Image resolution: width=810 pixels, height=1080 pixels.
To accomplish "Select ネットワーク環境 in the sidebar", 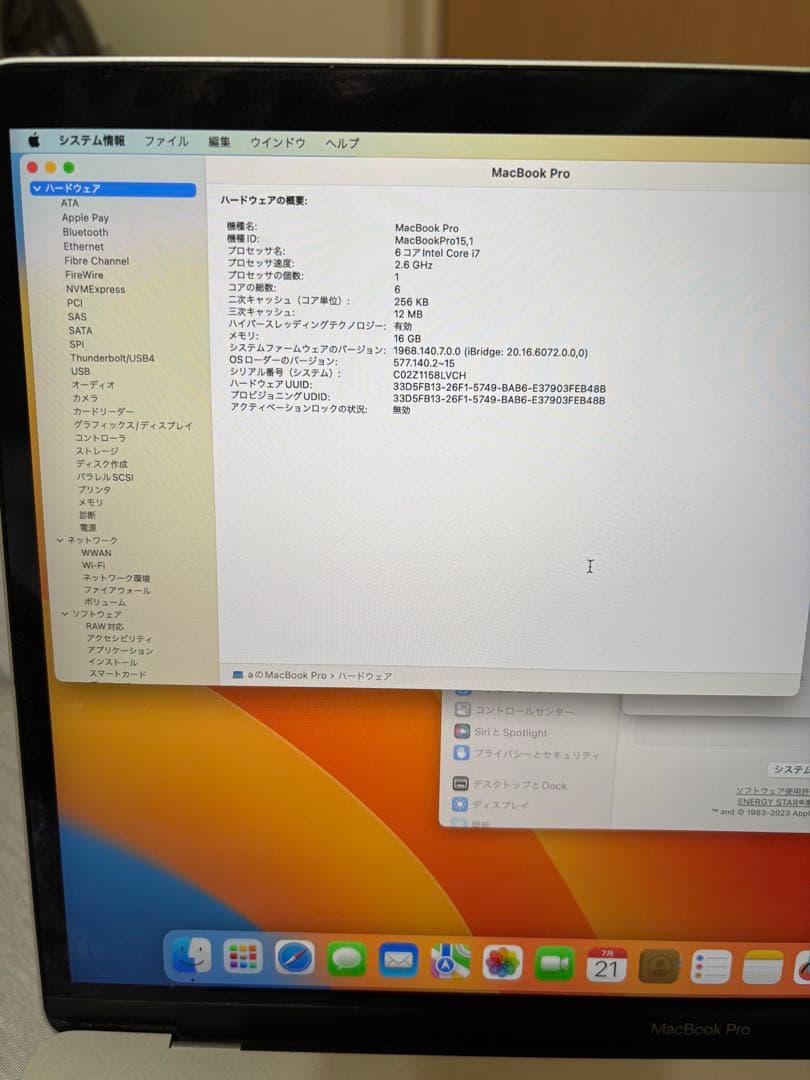I will [116, 578].
